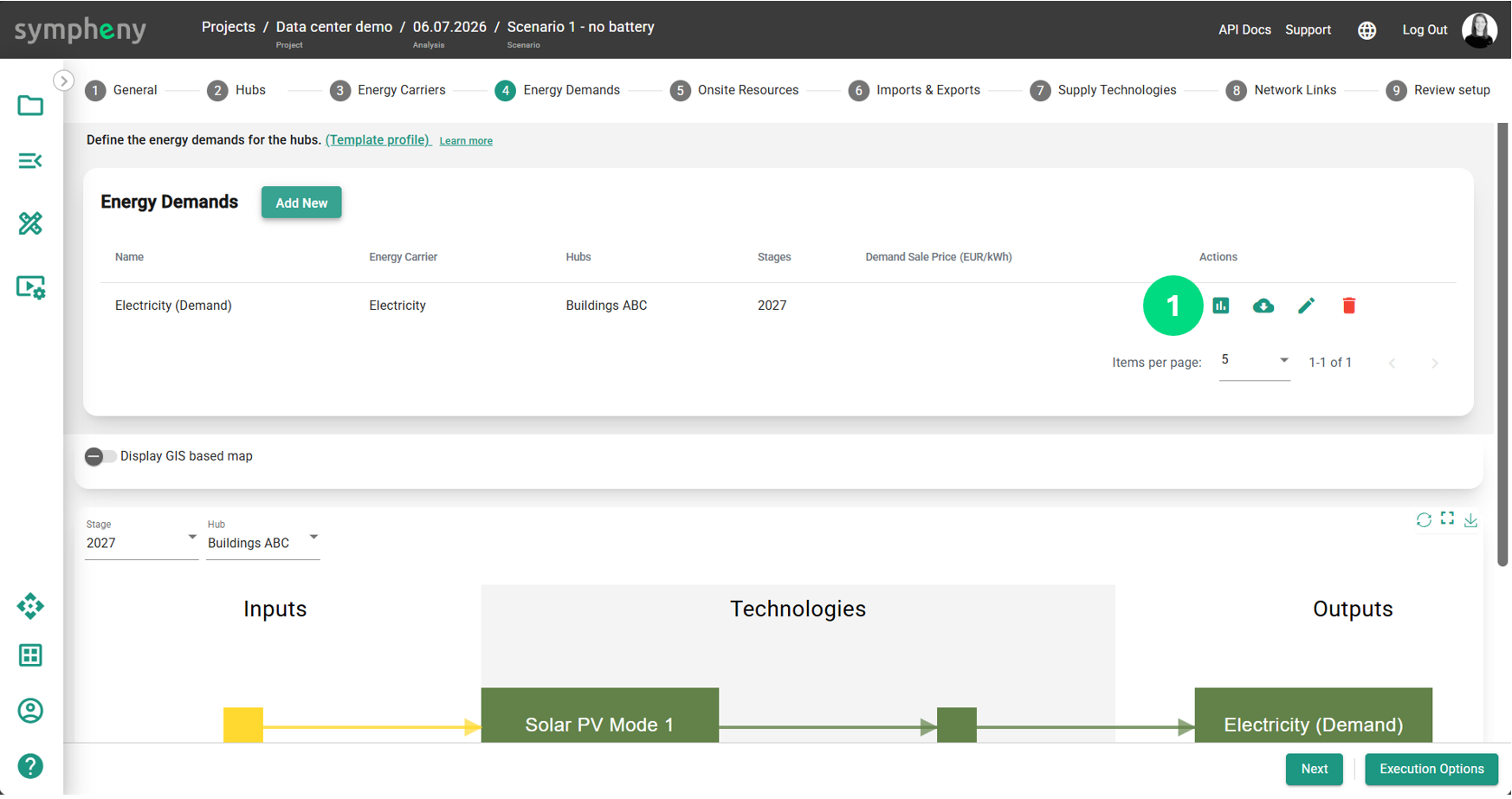Go to step 2 Hubs
1512x799 pixels.
pyautogui.click(x=236, y=90)
